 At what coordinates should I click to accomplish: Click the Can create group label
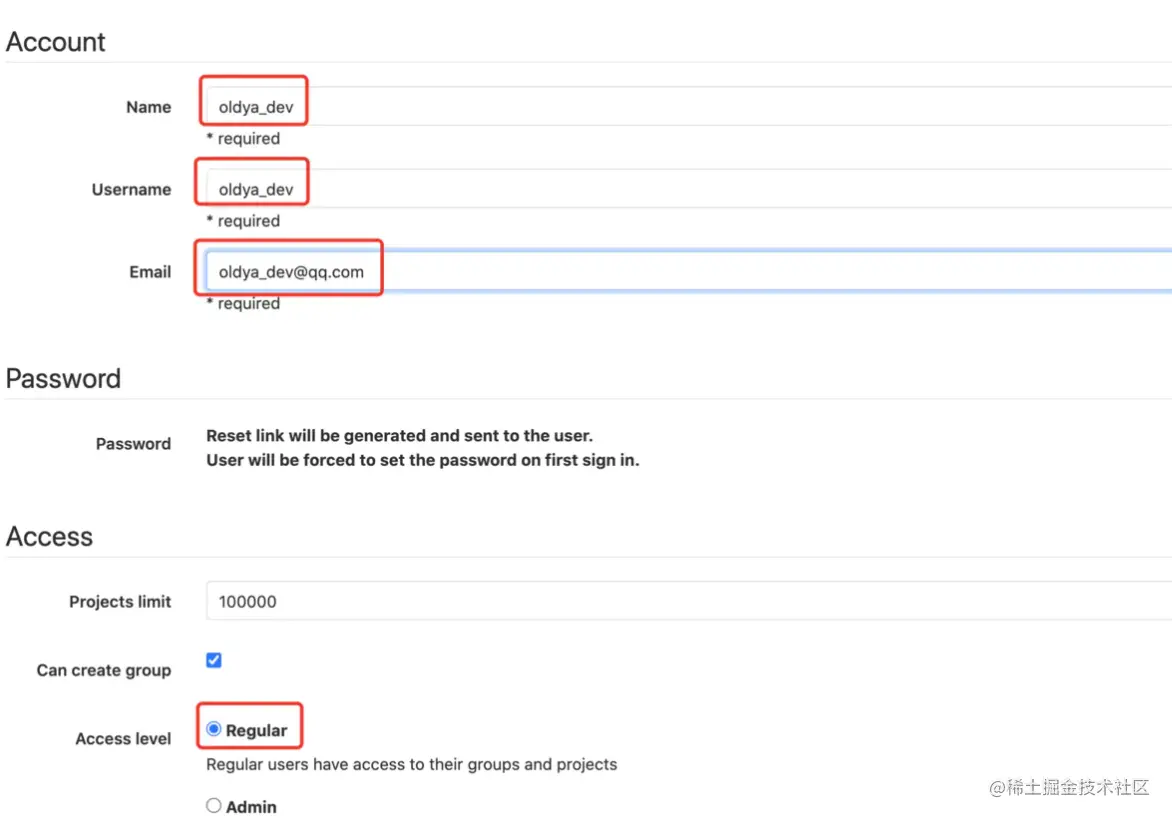(104, 670)
